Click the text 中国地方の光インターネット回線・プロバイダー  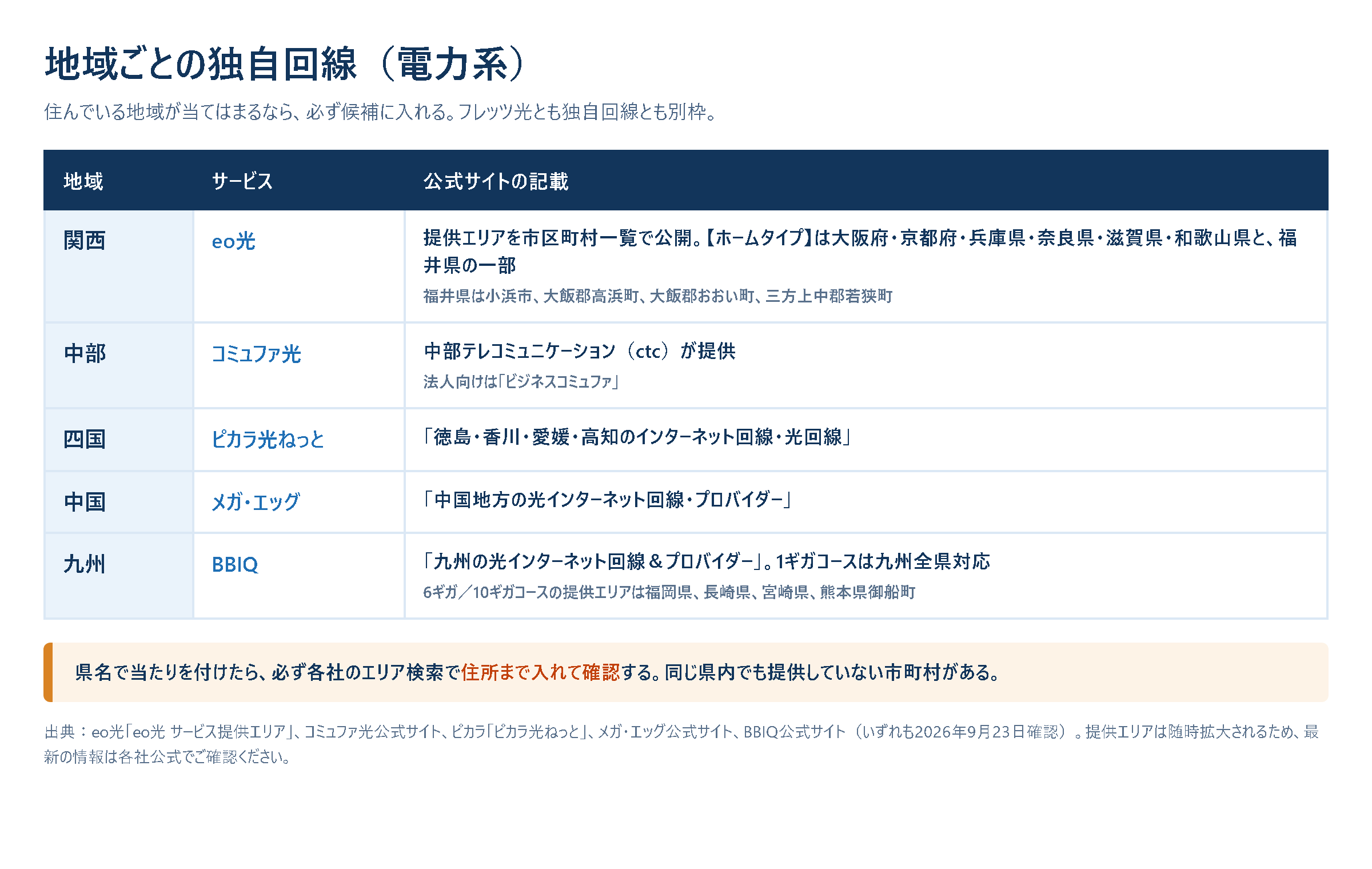tap(607, 500)
